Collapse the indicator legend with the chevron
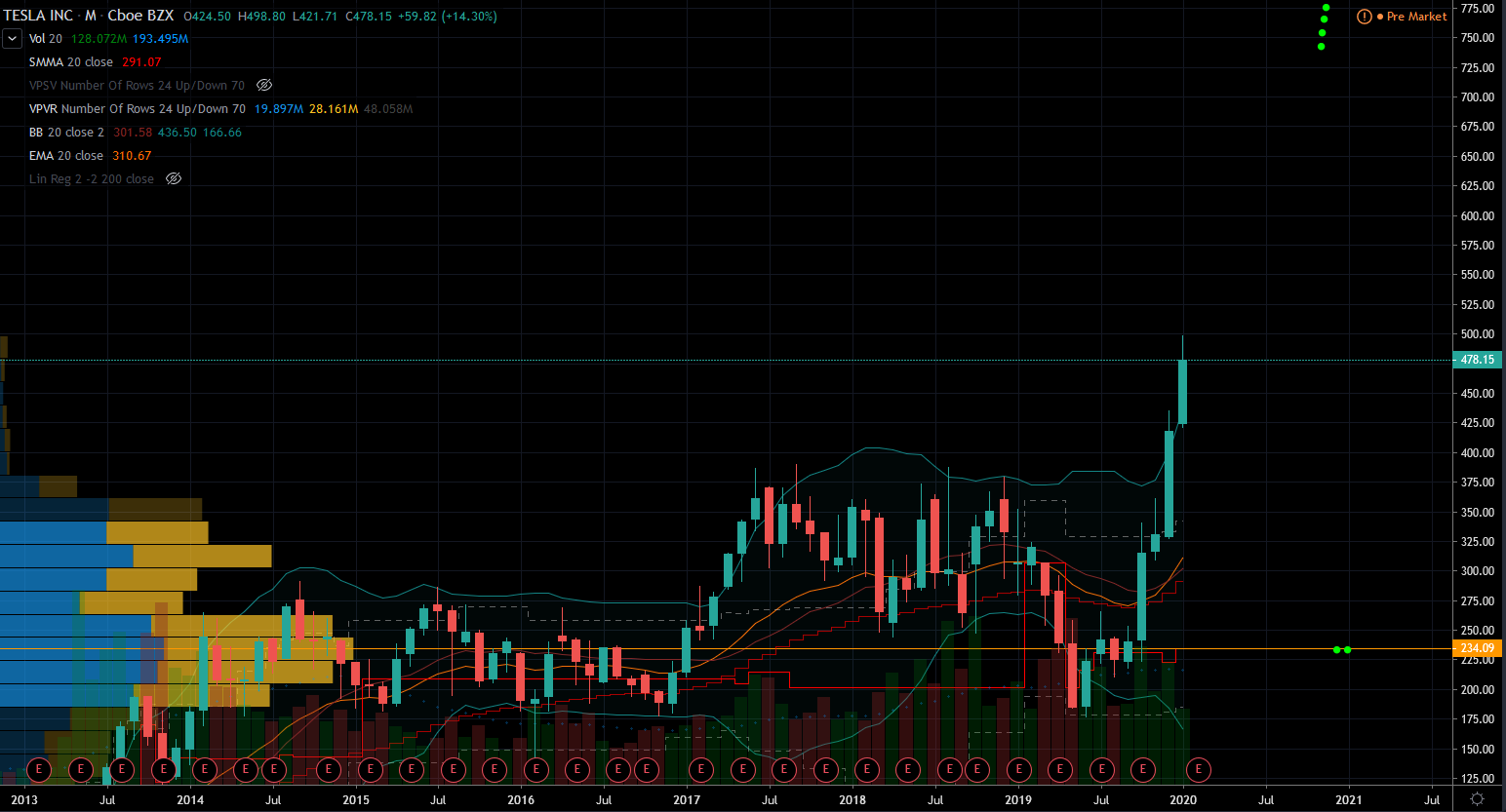Image resolution: width=1506 pixels, height=812 pixels. tap(12, 39)
